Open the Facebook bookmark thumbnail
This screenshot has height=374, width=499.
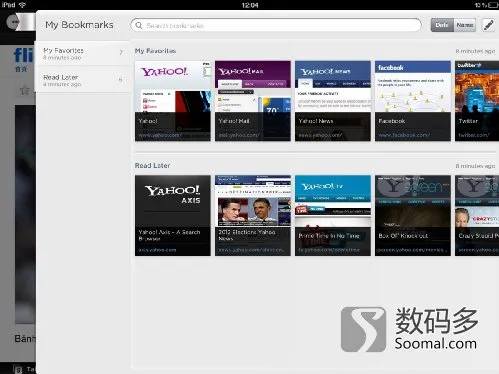[413, 101]
